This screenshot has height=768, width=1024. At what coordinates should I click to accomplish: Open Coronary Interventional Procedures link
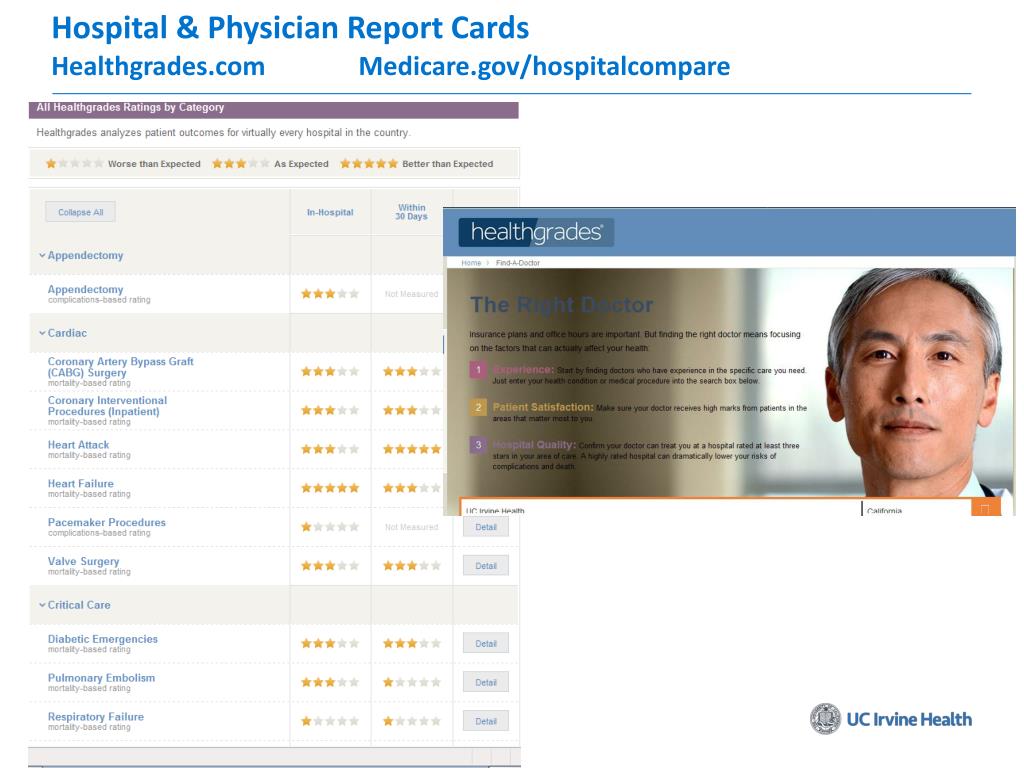(107, 406)
